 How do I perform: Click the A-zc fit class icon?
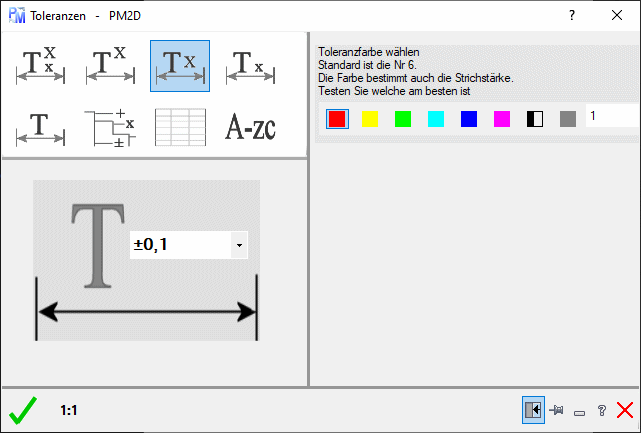250,127
